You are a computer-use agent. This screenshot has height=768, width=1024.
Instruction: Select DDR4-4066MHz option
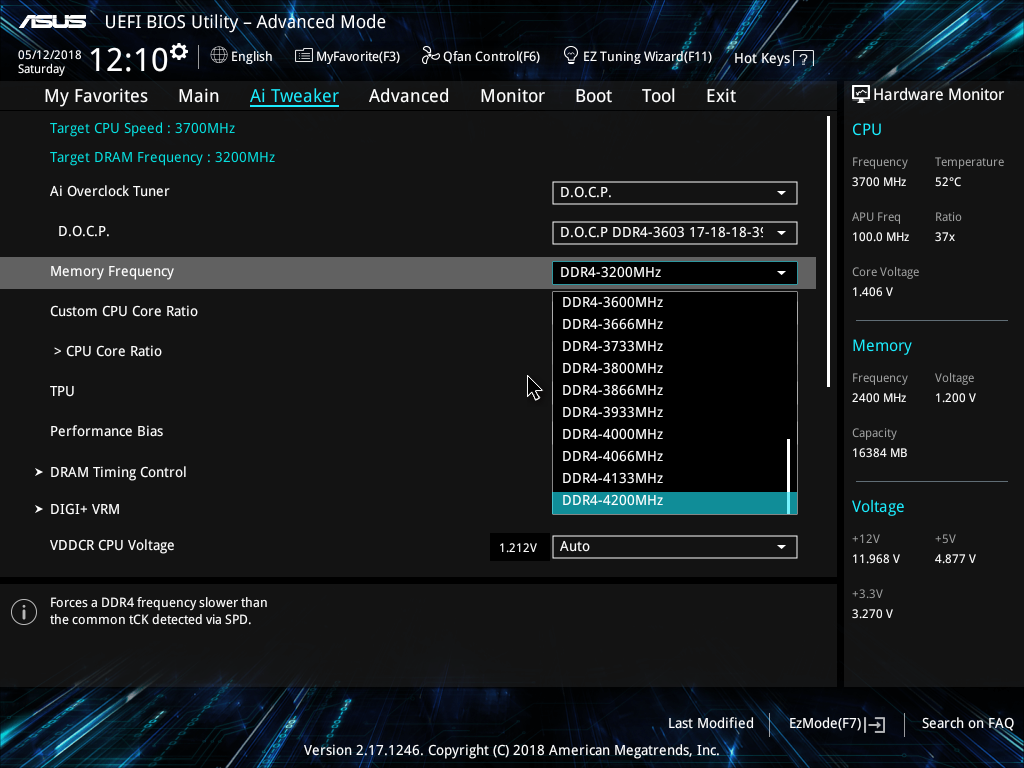(x=671, y=456)
